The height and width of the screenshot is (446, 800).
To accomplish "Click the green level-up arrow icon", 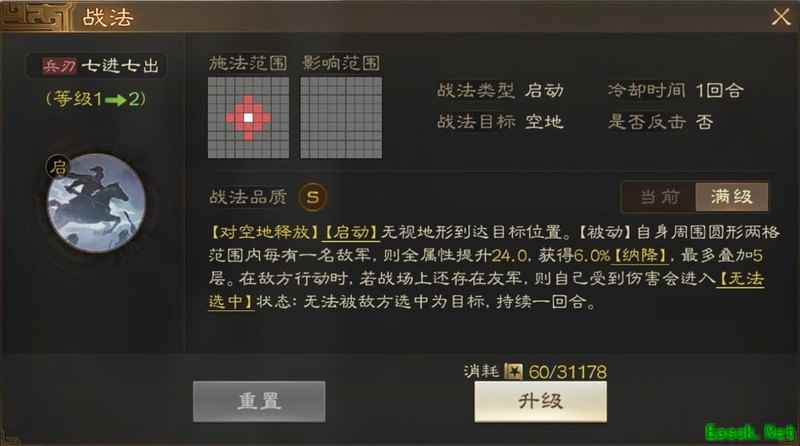I will pos(116,100).
